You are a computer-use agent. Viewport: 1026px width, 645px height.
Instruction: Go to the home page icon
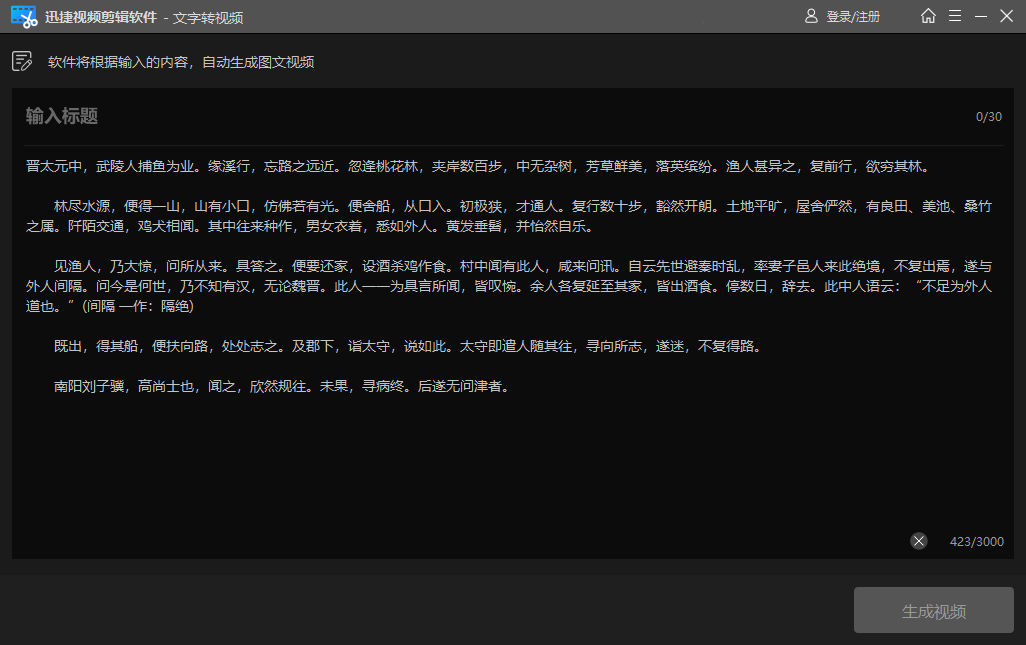(x=928, y=16)
